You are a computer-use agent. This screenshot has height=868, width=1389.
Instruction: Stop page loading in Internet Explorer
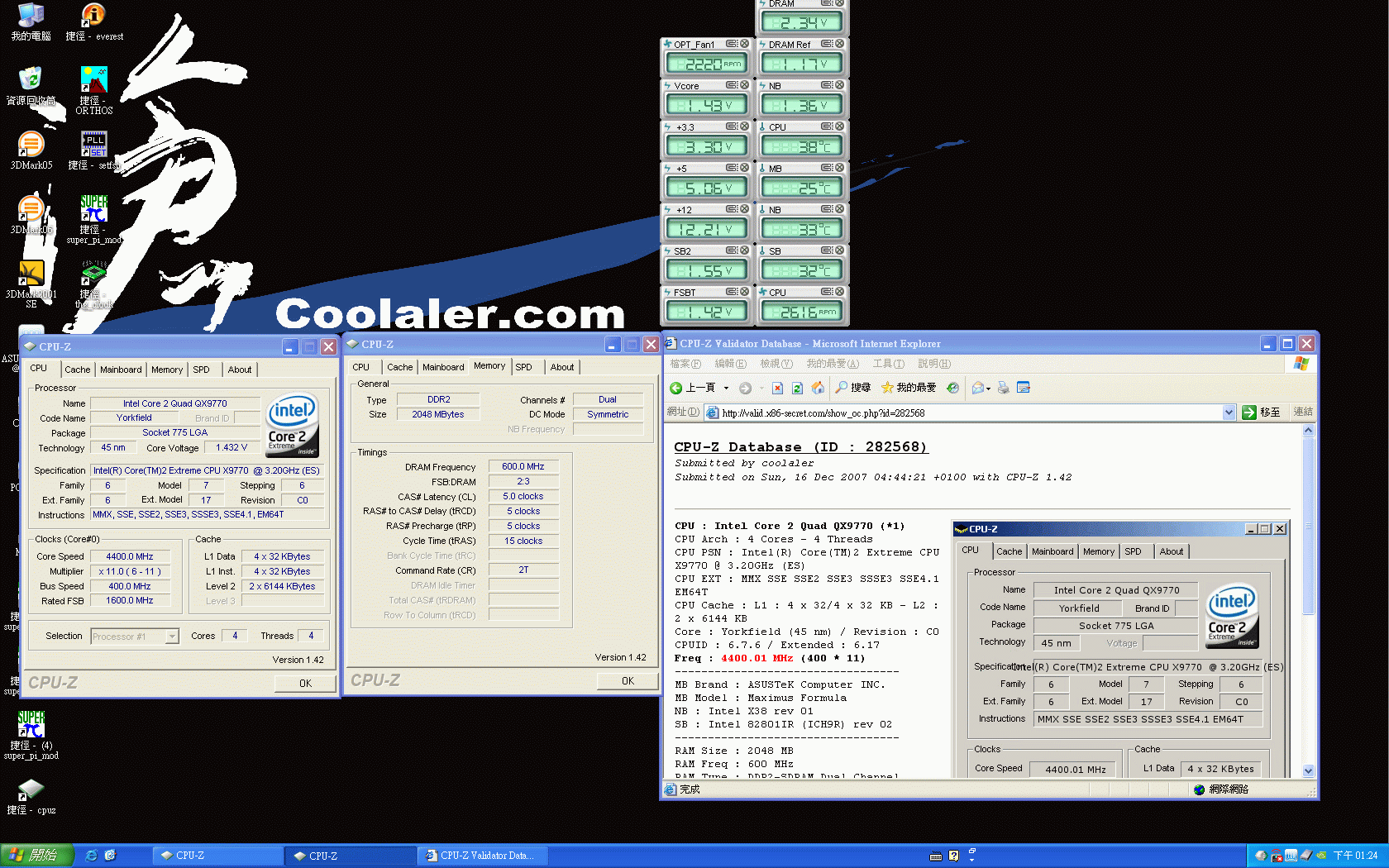pos(777,388)
